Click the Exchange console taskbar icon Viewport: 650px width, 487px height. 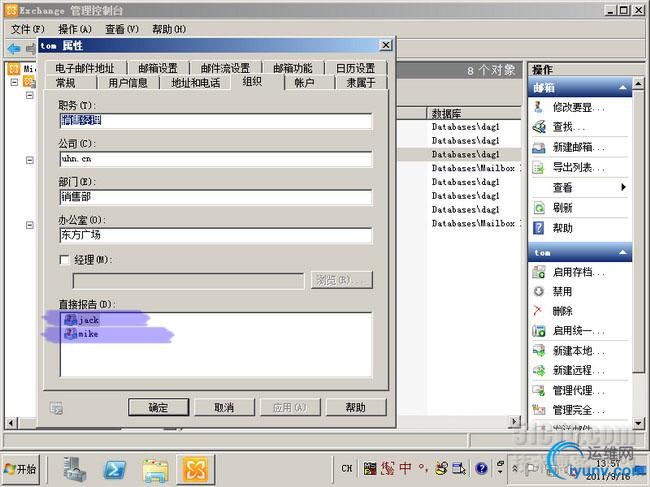195,470
